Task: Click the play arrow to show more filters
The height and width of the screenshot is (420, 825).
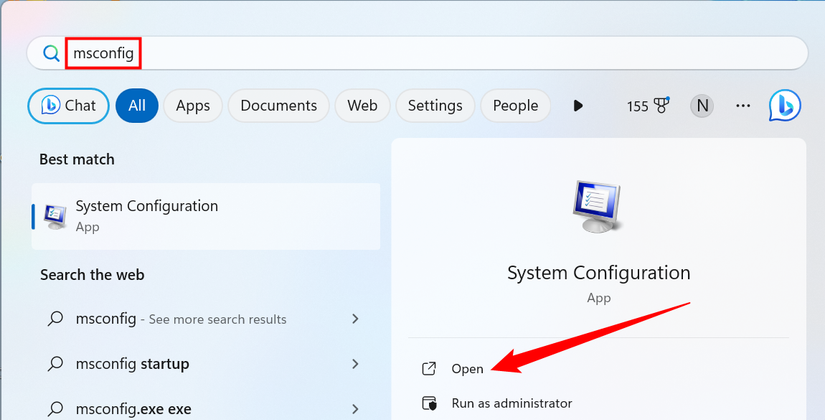Action: pos(578,105)
